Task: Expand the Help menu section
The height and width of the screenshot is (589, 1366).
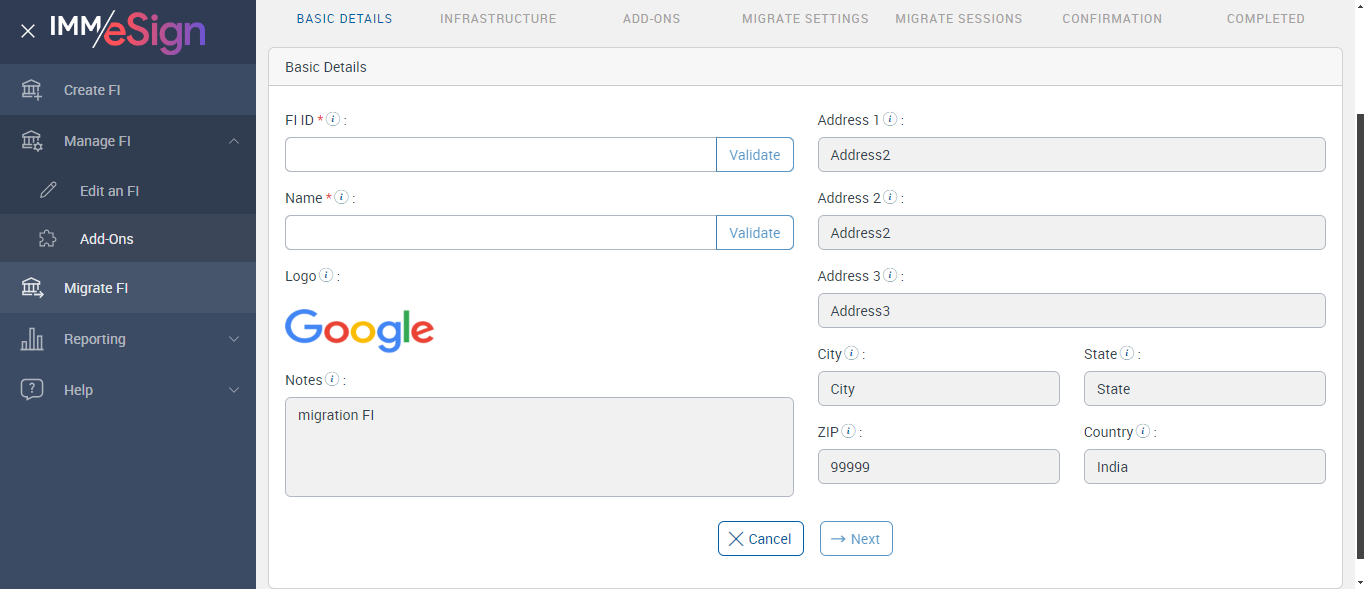Action: 234,390
